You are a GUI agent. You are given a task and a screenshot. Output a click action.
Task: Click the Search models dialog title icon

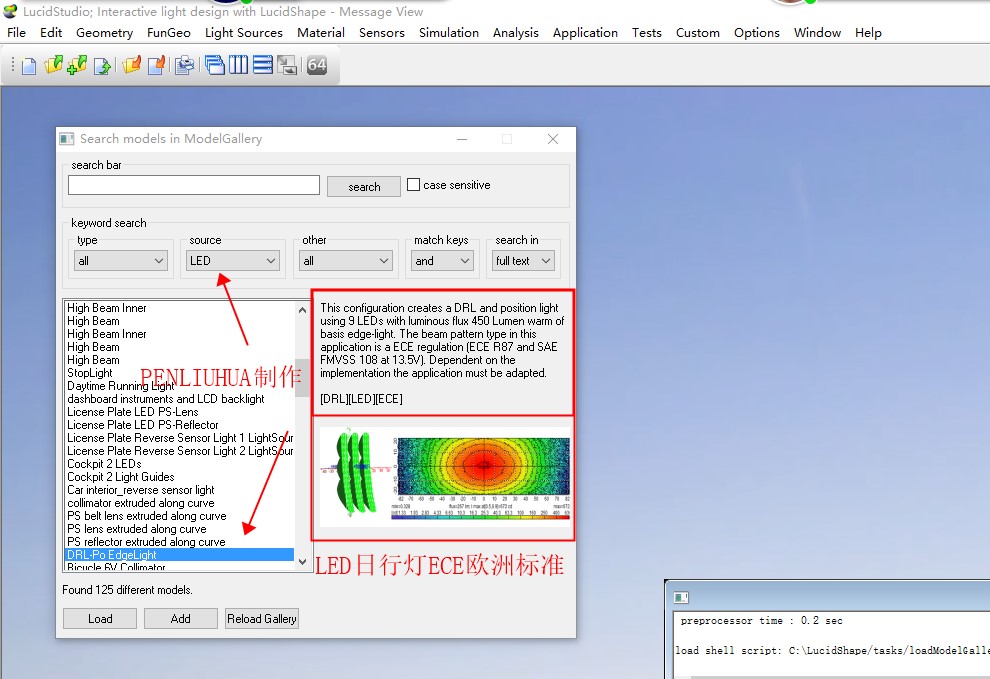tap(67, 138)
